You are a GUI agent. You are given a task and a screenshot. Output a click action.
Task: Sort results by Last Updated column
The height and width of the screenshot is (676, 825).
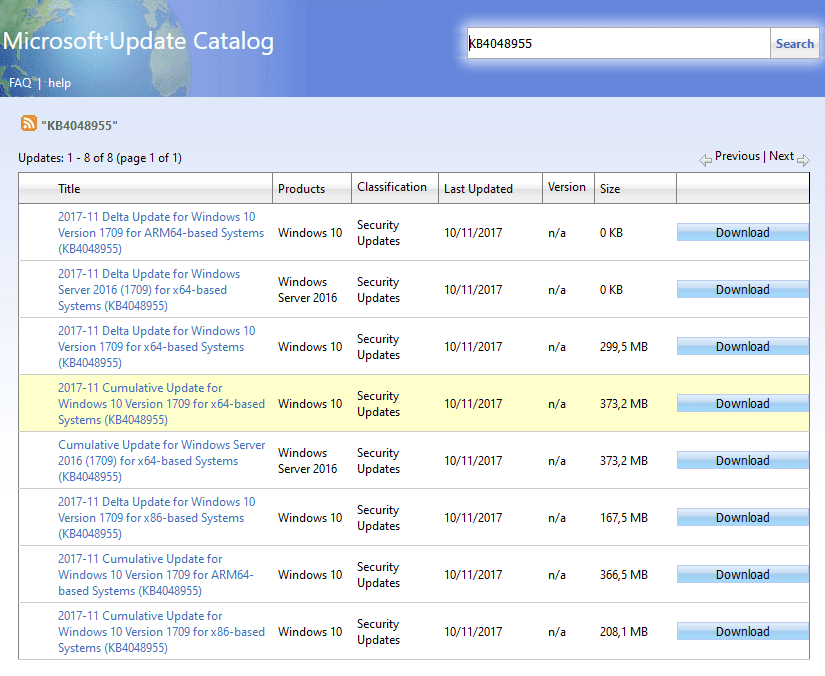click(x=478, y=189)
